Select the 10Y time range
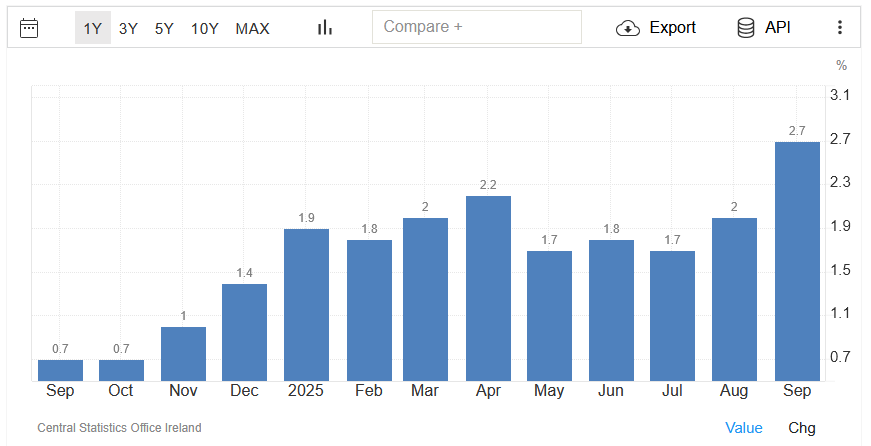 204,28
